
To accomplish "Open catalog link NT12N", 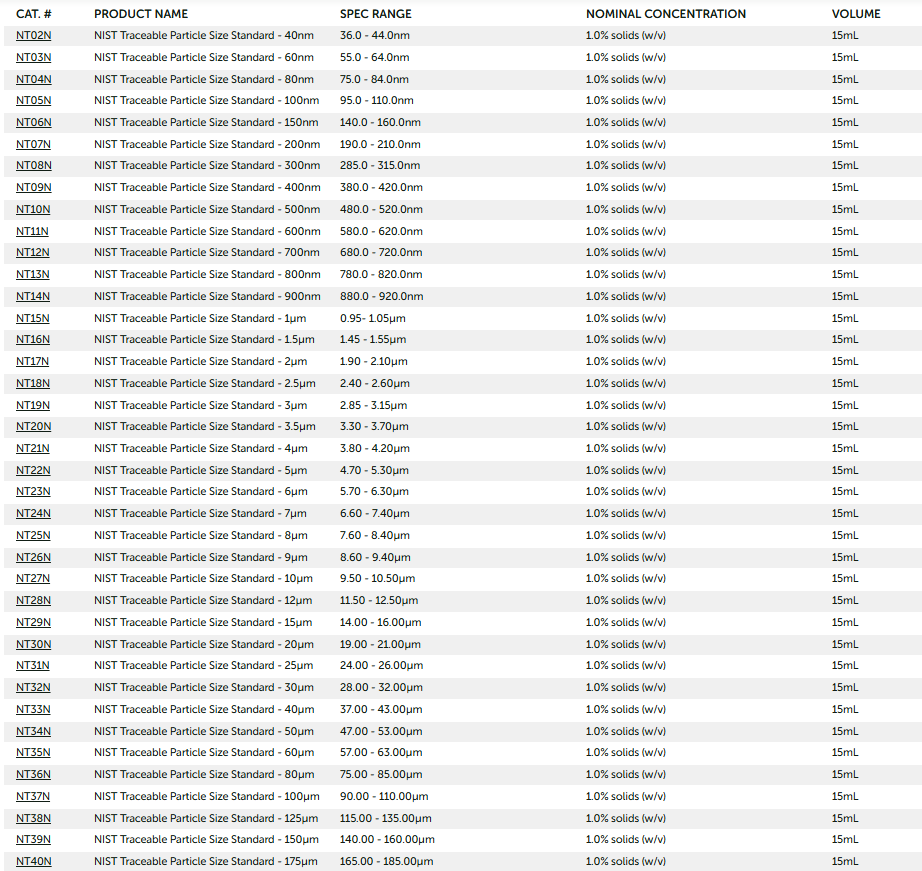I will (33, 252).
